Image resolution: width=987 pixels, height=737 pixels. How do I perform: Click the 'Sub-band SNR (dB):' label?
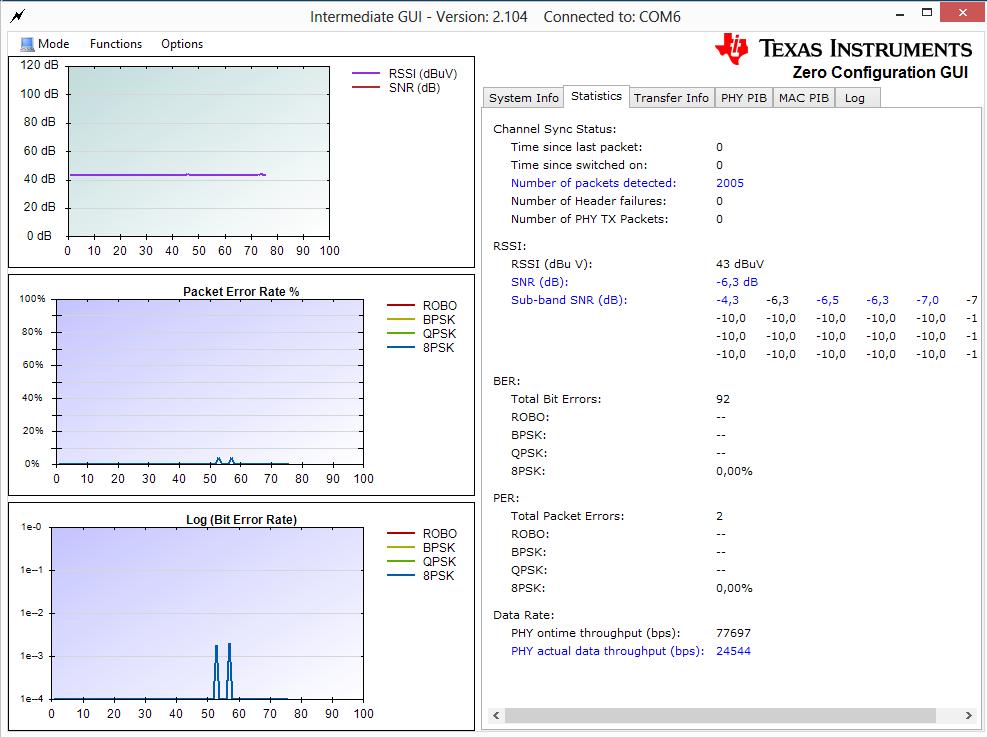point(569,300)
